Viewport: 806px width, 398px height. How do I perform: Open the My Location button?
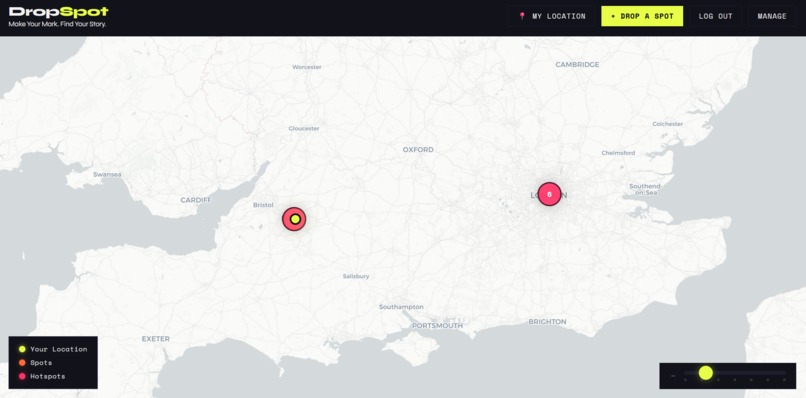(553, 16)
